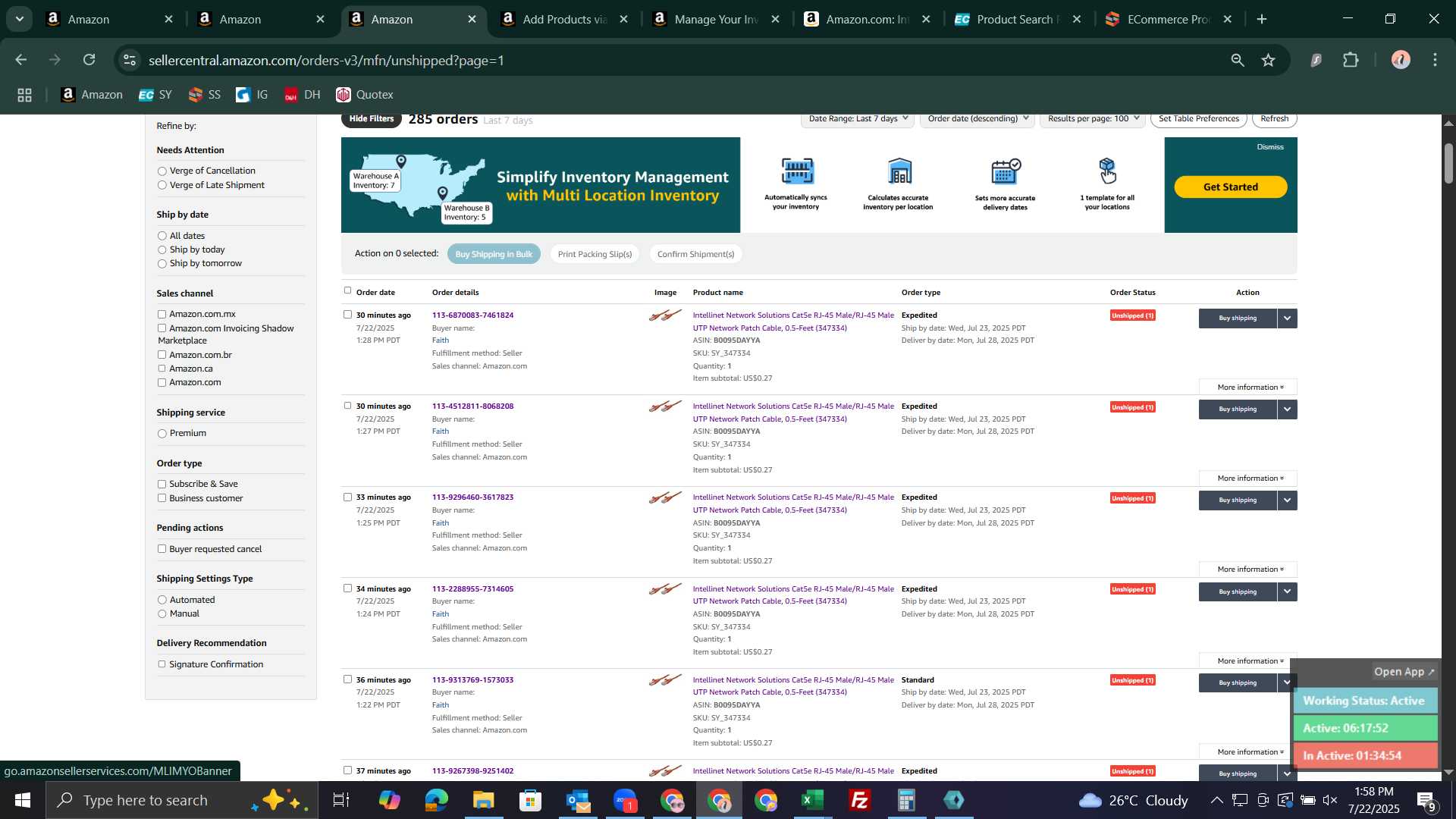Check Signature Confirmation delivery recommendation
The image size is (1456, 819).
click(x=162, y=664)
